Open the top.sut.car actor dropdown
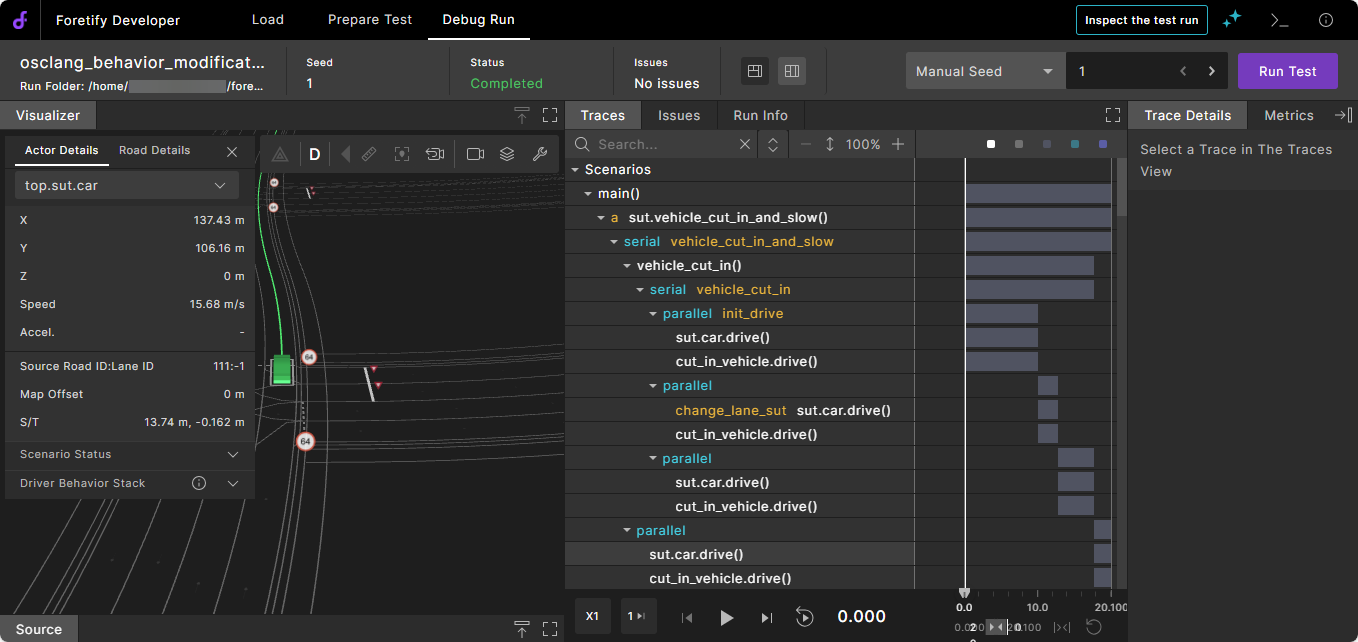 click(x=126, y=185)
